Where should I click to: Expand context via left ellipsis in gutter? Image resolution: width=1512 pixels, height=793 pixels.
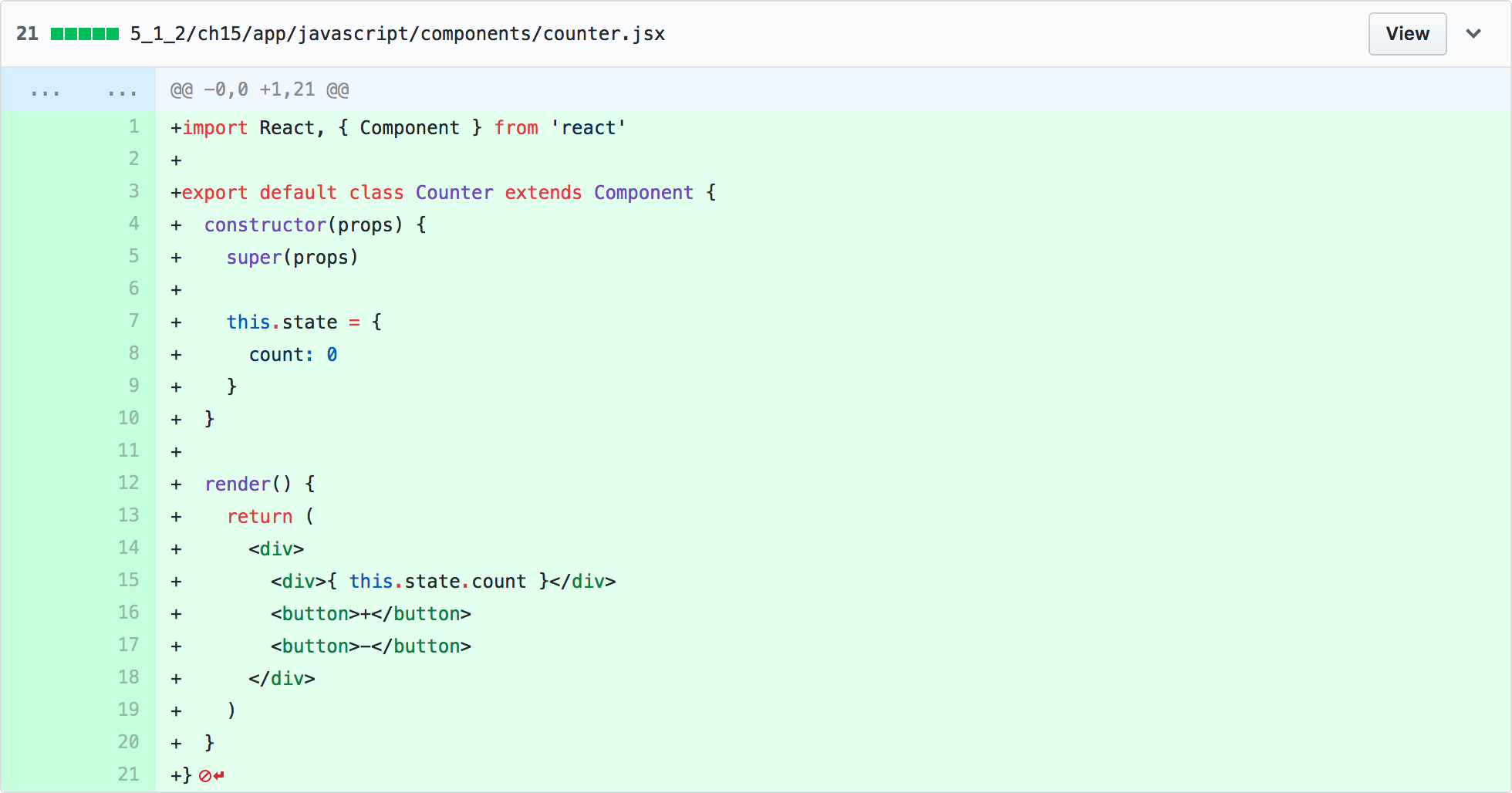(x=46, y=89)
